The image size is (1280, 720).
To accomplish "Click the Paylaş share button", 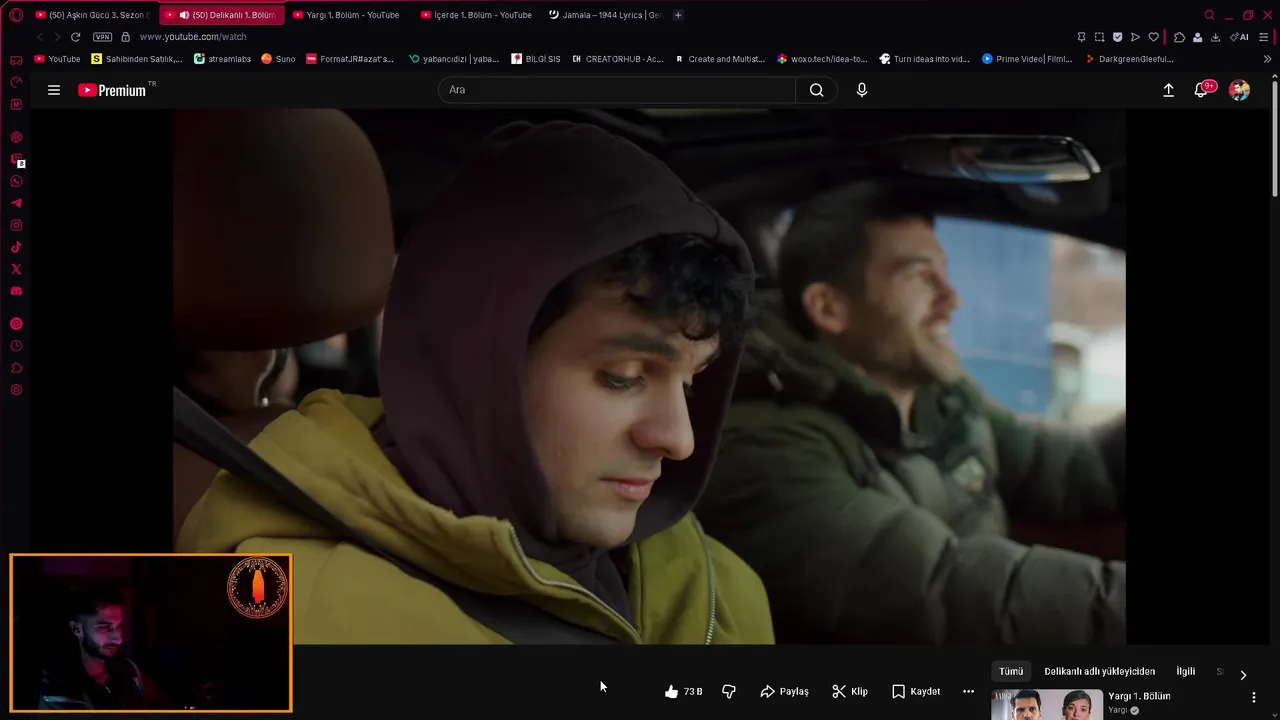I will [x=785, y=691].
